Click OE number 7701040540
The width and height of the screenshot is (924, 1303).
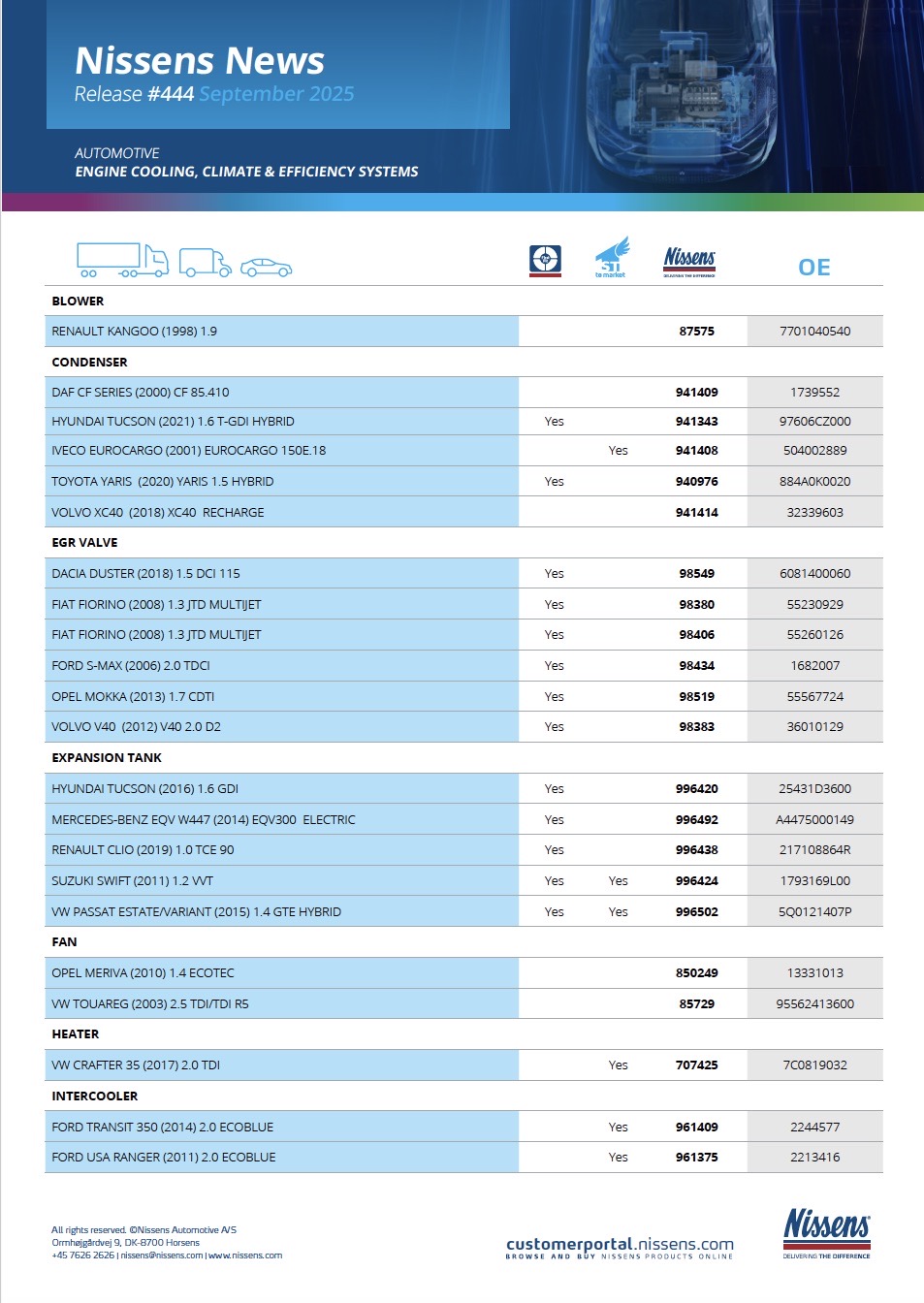[x=814, y=332]
